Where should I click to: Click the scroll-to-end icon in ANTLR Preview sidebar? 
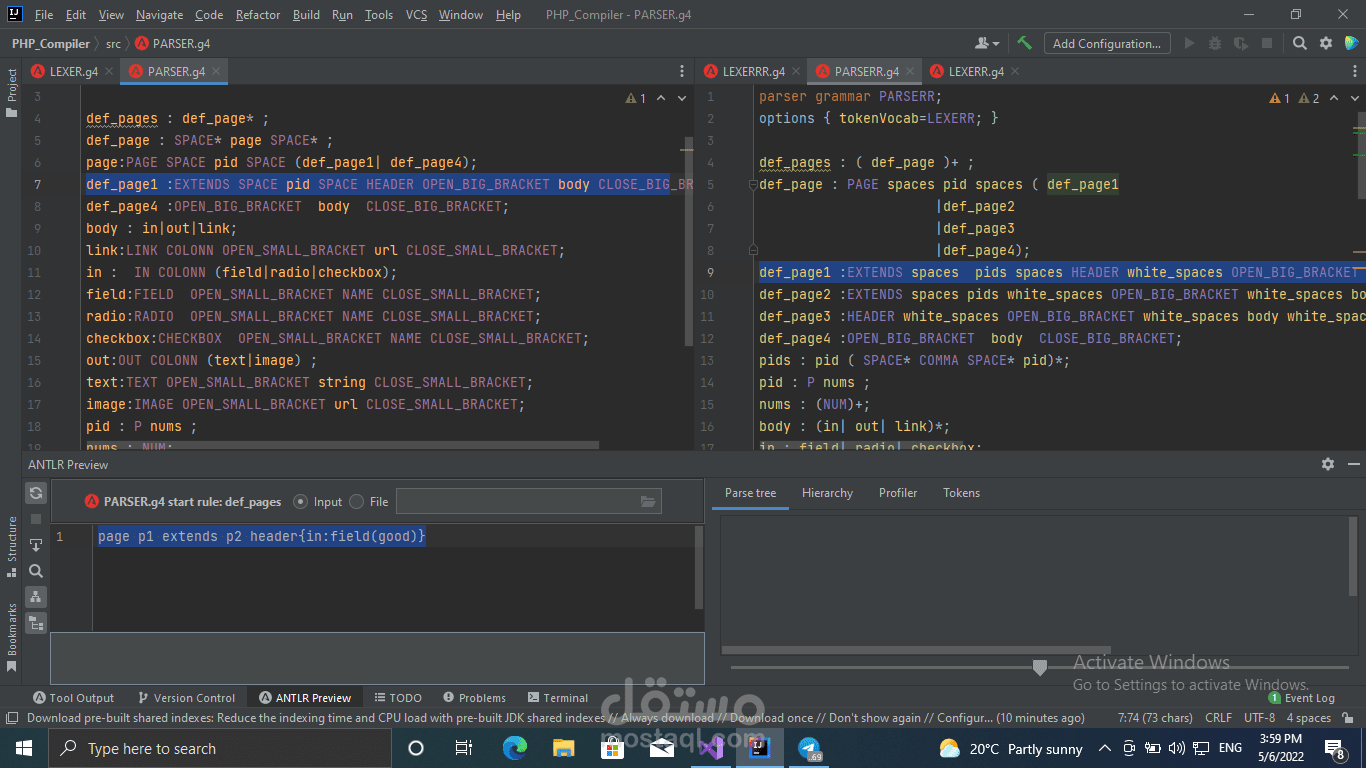click(36, 545)
